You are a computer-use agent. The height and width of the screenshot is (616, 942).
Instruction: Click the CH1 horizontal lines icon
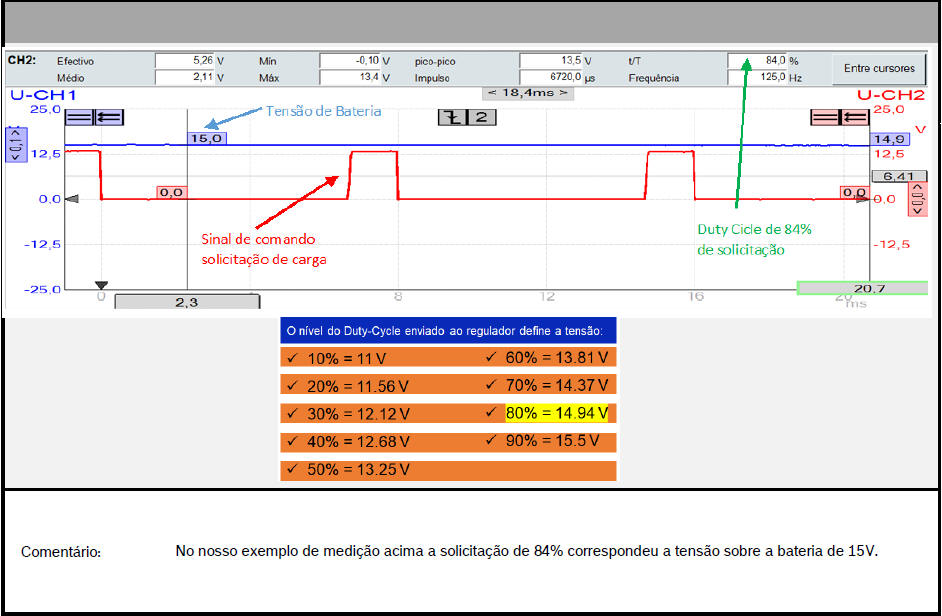(x=79, y=116)
